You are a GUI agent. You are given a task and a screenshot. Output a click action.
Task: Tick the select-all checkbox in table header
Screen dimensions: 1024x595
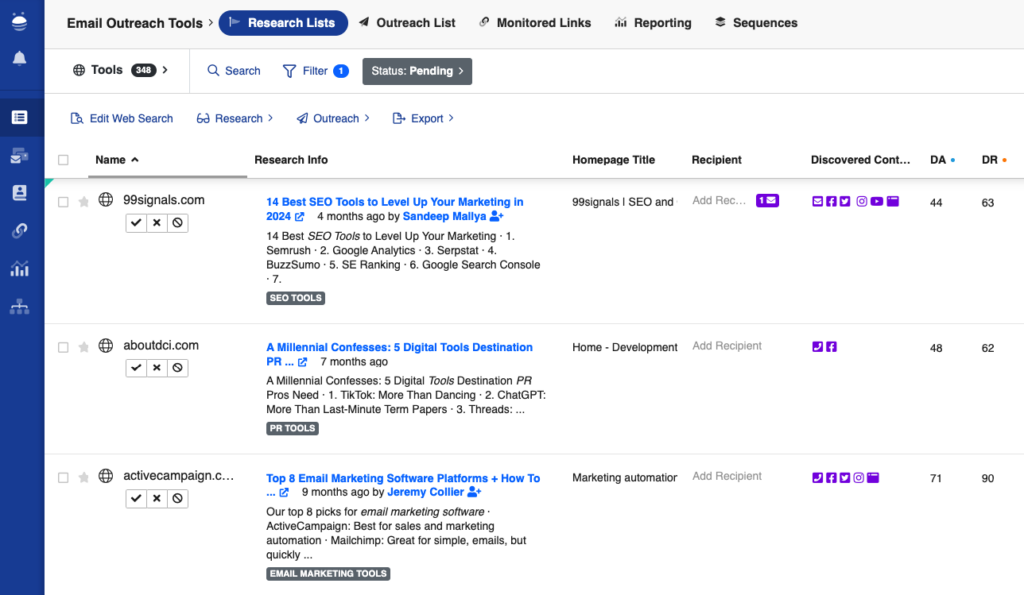pos(64,160)
